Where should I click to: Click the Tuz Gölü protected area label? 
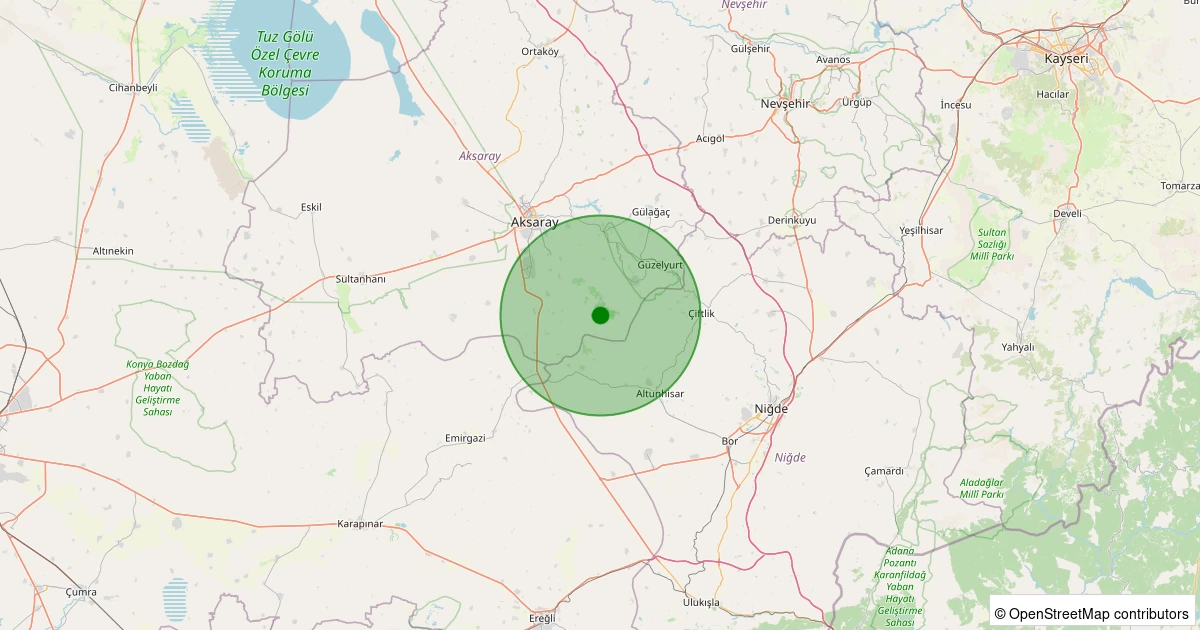(283, 64)
